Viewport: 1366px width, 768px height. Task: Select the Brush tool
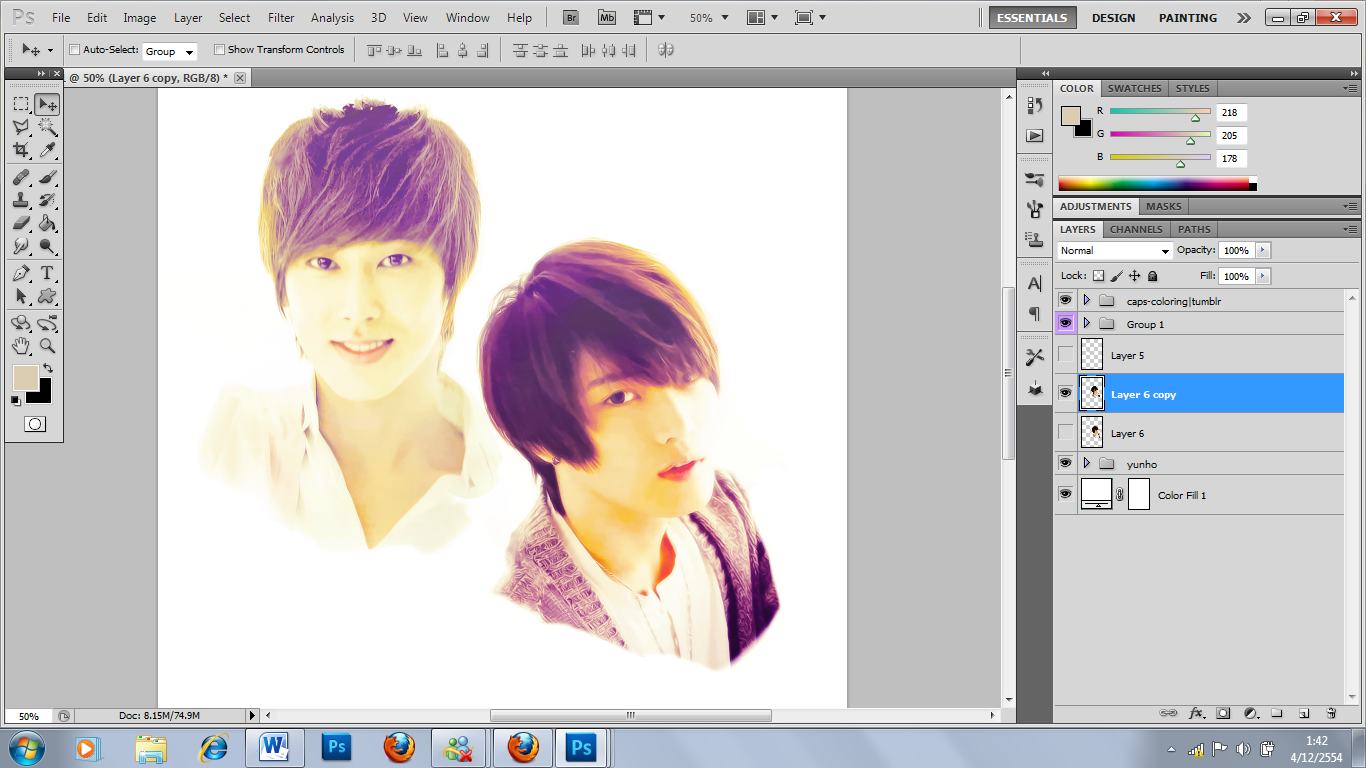(47, 177)
